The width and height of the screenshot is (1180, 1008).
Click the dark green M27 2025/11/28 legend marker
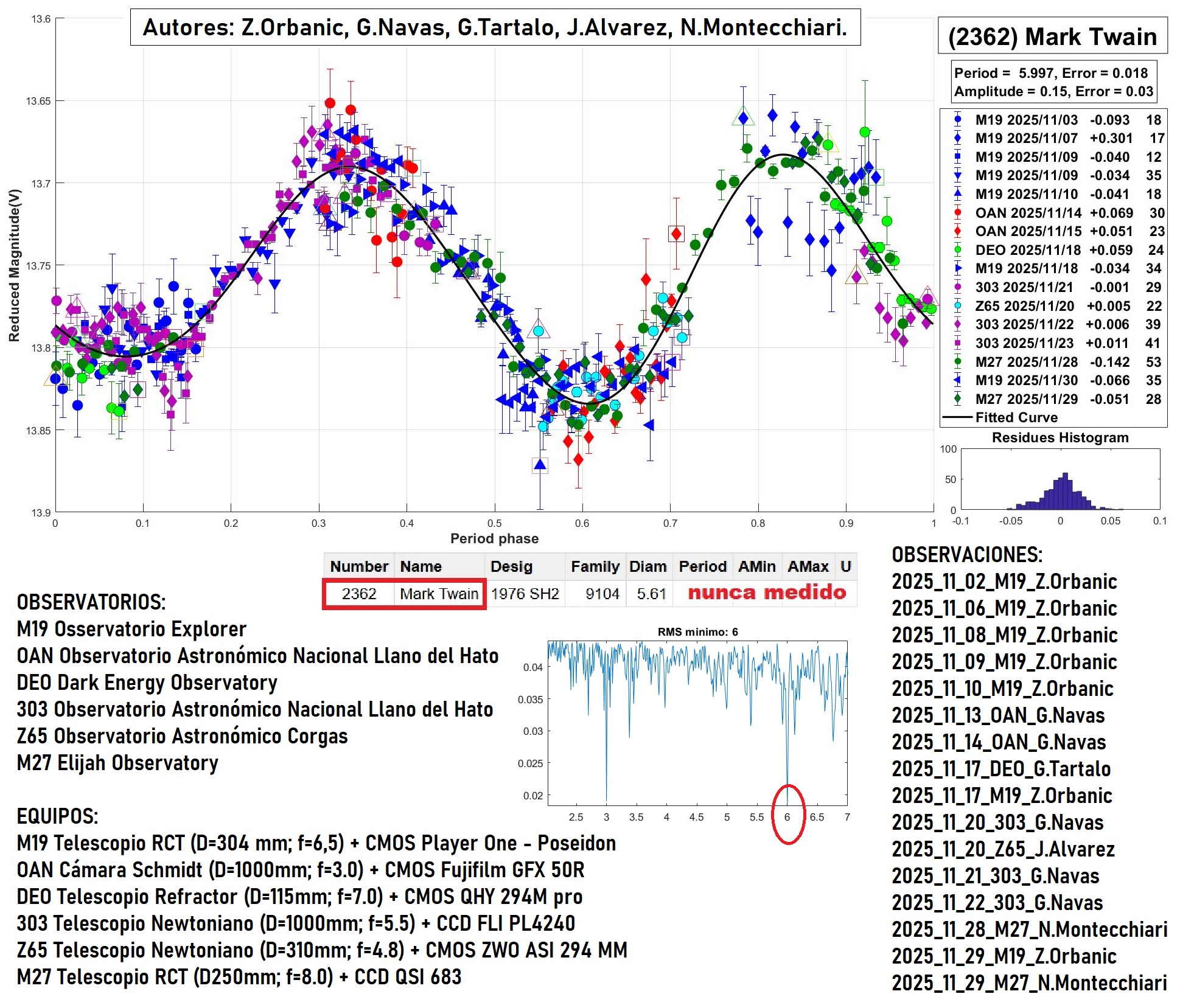coord(957,362)
